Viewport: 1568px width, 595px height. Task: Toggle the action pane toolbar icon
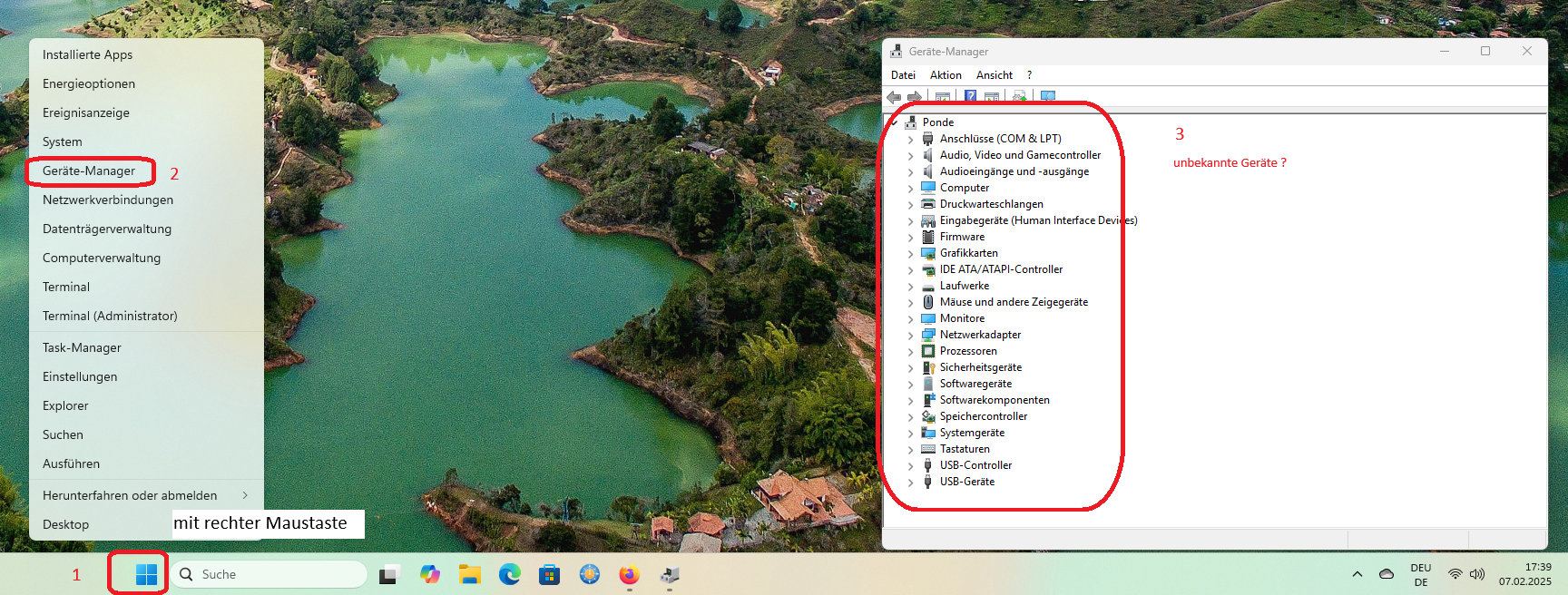point(992,97)
